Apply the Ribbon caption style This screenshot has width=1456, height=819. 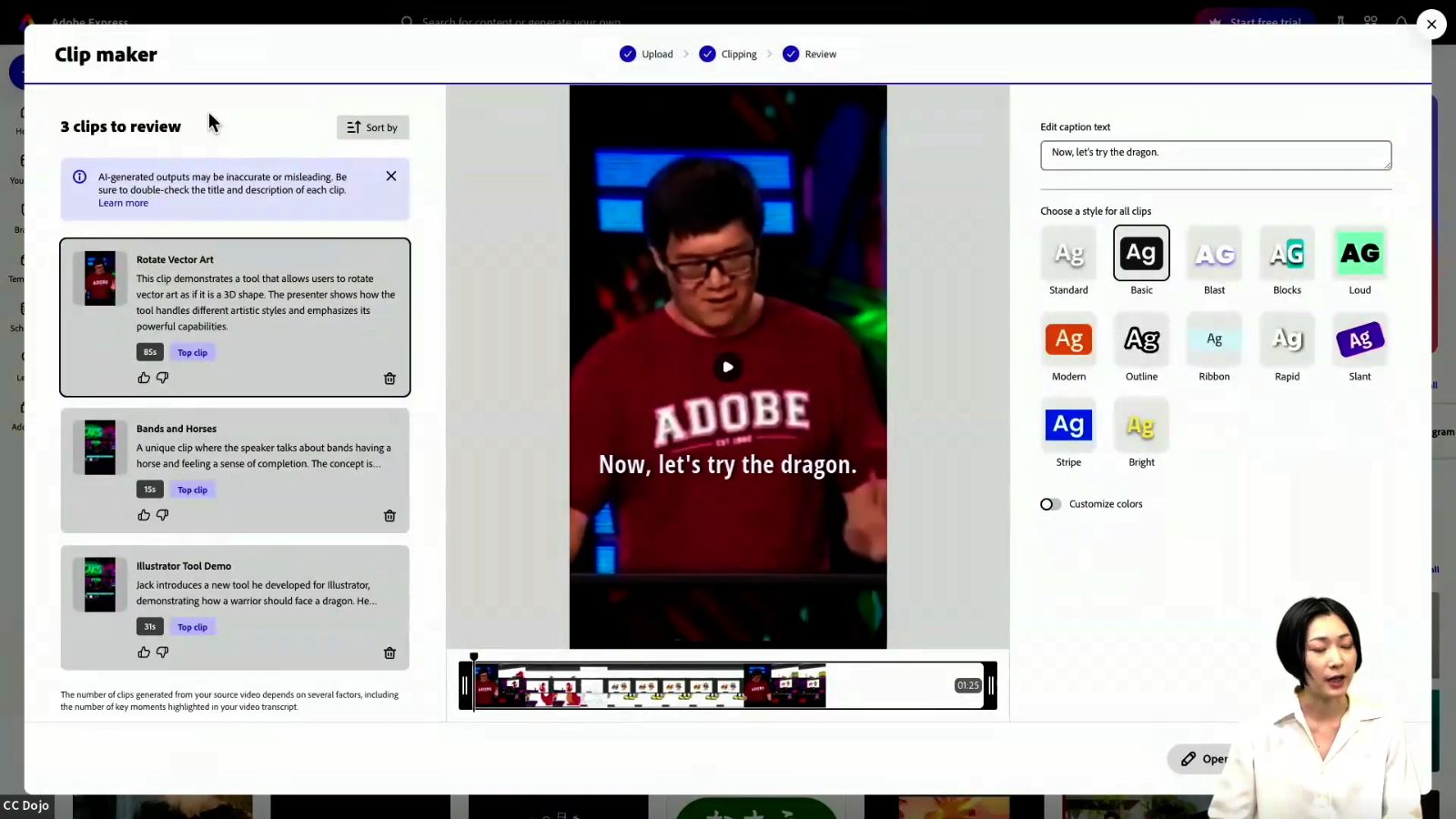(1214, 339)
